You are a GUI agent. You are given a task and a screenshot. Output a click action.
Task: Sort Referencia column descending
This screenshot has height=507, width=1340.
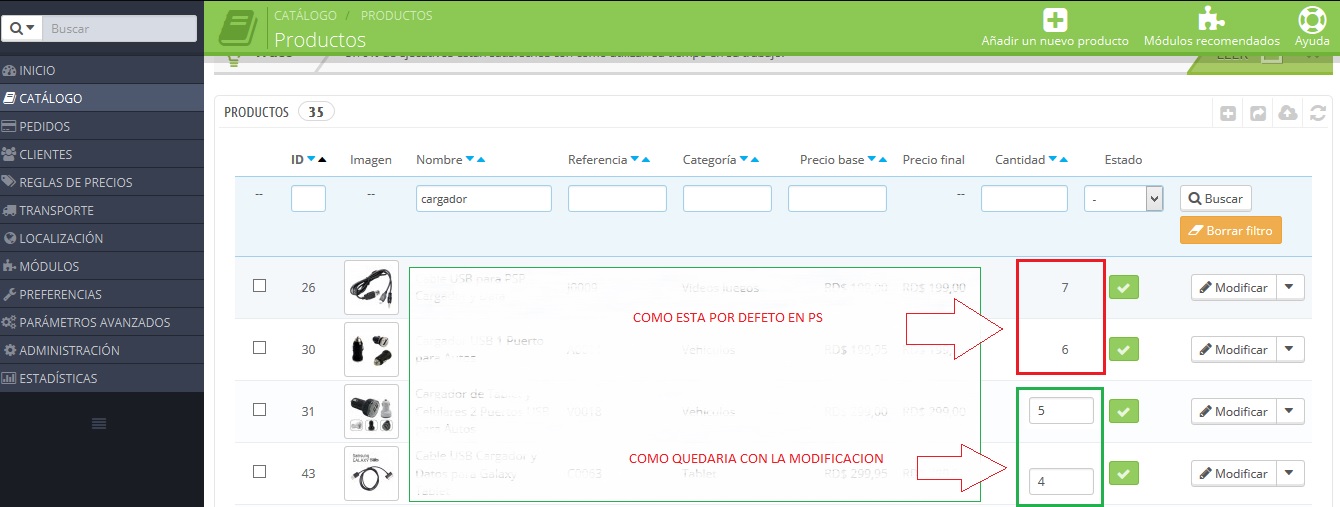634,160
